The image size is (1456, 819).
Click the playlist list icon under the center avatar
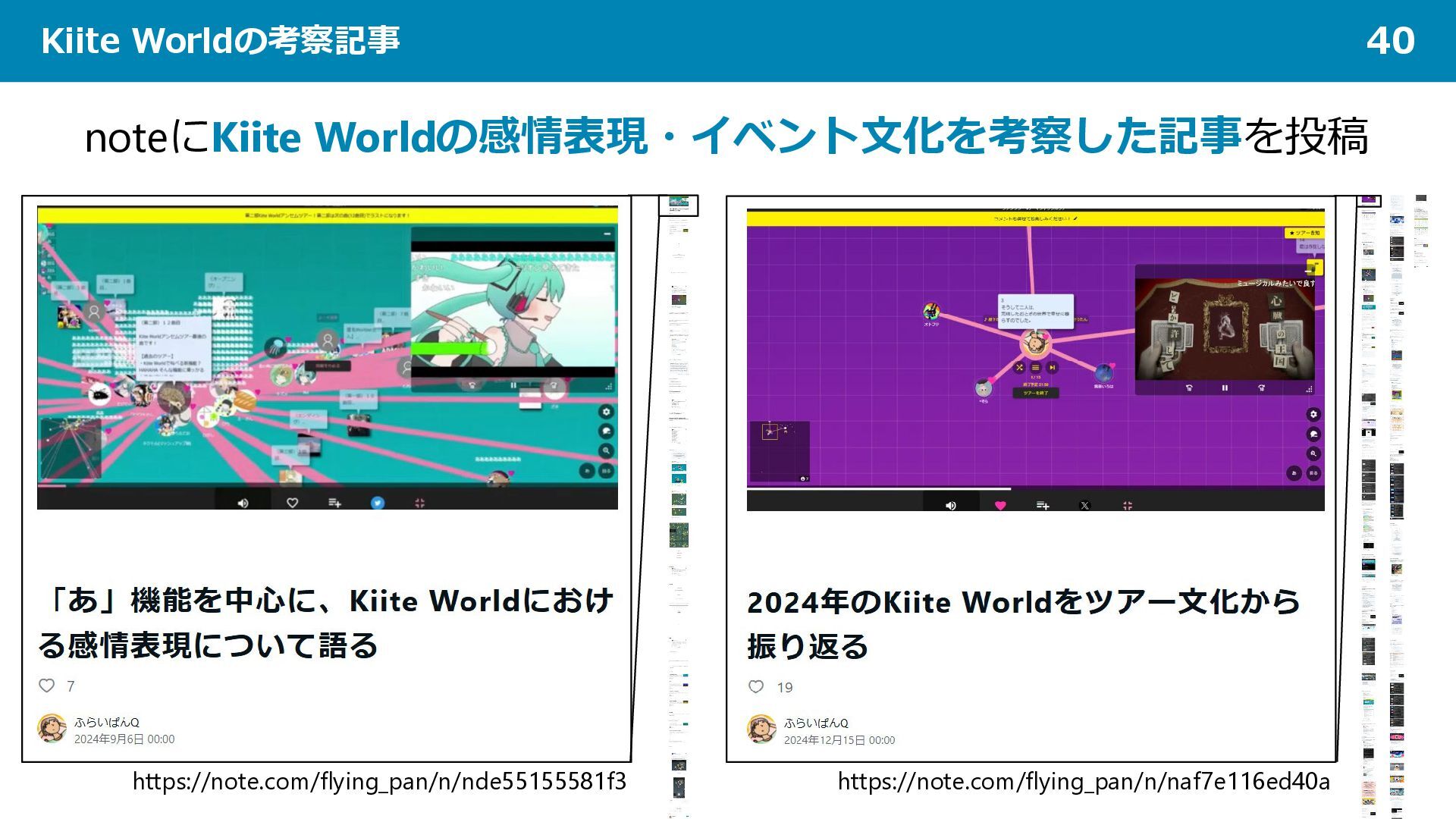tap(1035, 368)
